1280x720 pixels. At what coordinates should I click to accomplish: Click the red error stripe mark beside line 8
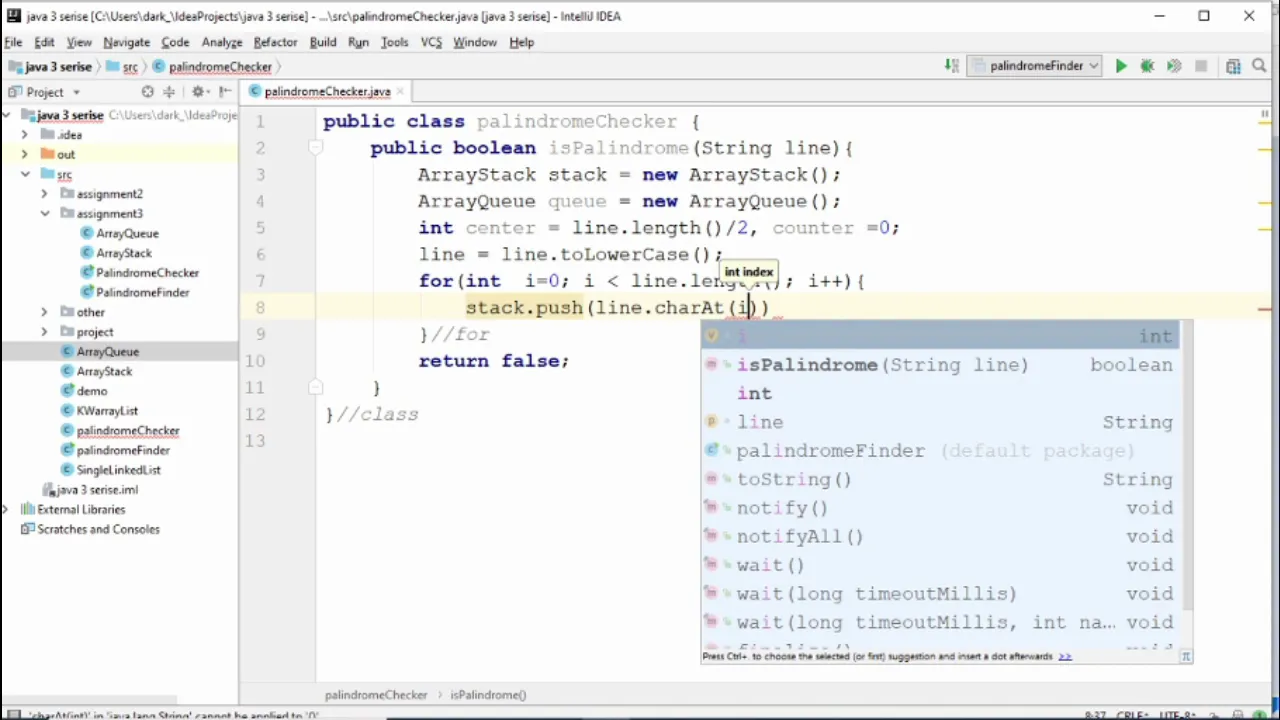1266,308
